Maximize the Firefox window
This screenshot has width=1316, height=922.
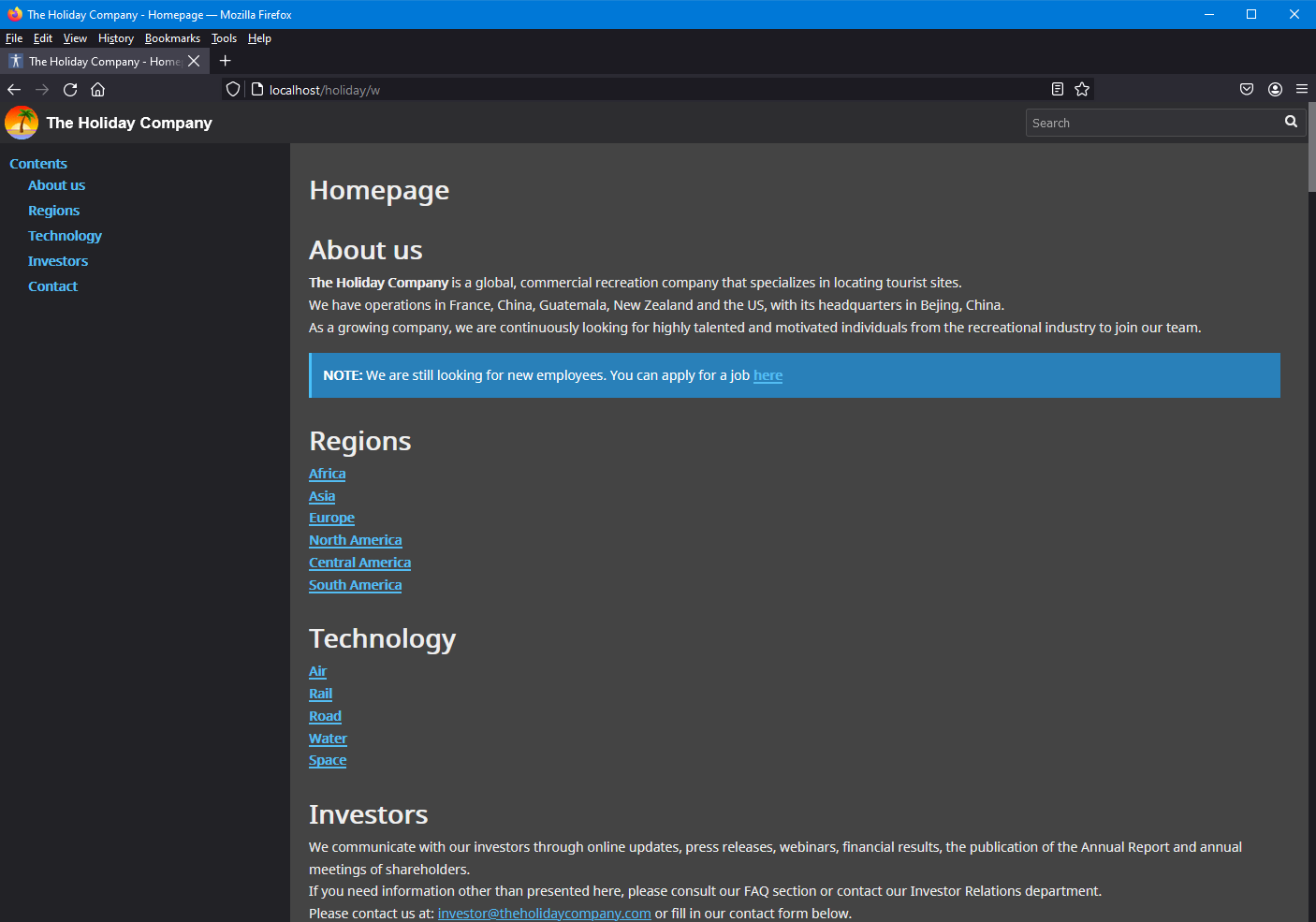1251,14
